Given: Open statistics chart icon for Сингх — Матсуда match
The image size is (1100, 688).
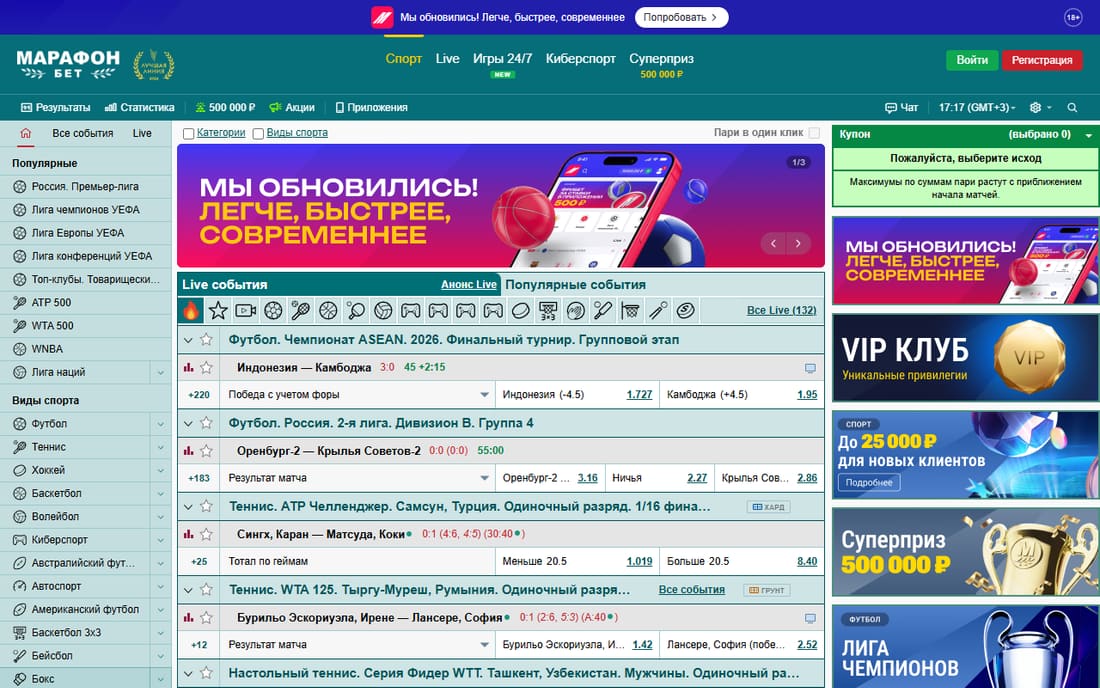Looking at the screenshot, I should [x=188, y=534].
